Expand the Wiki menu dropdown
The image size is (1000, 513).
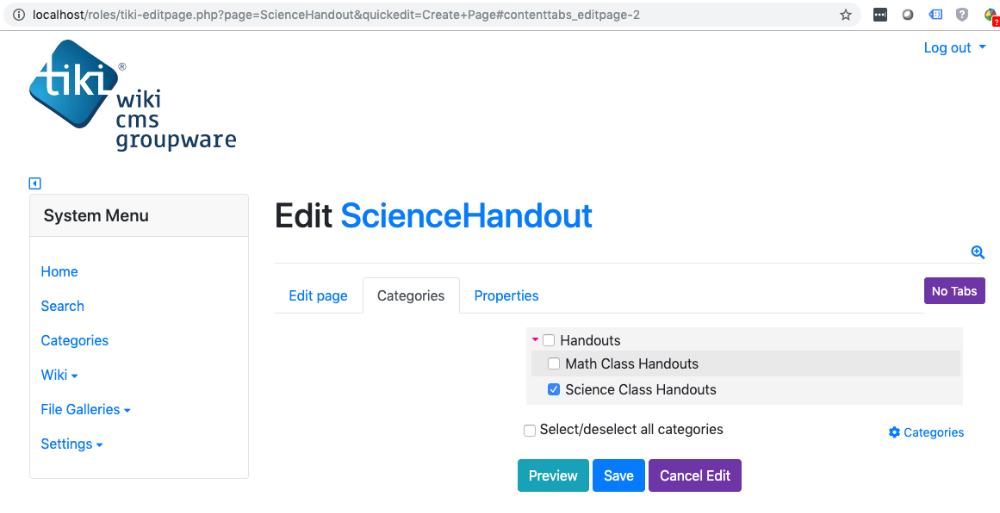tap(59, 375)
